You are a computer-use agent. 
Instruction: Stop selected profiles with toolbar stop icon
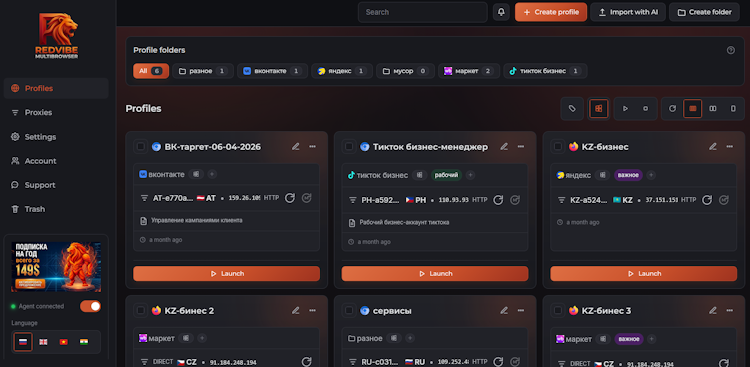tap(645, 109)
